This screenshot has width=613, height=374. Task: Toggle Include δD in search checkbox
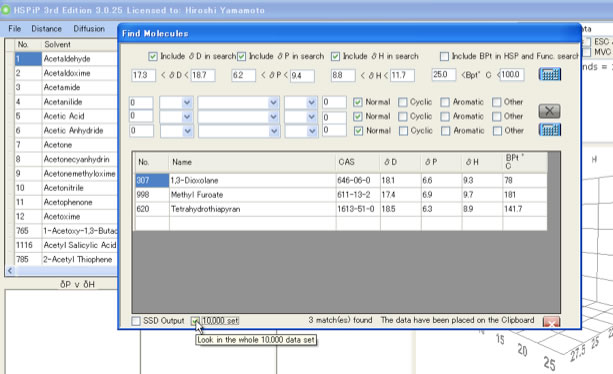point(153,57)
